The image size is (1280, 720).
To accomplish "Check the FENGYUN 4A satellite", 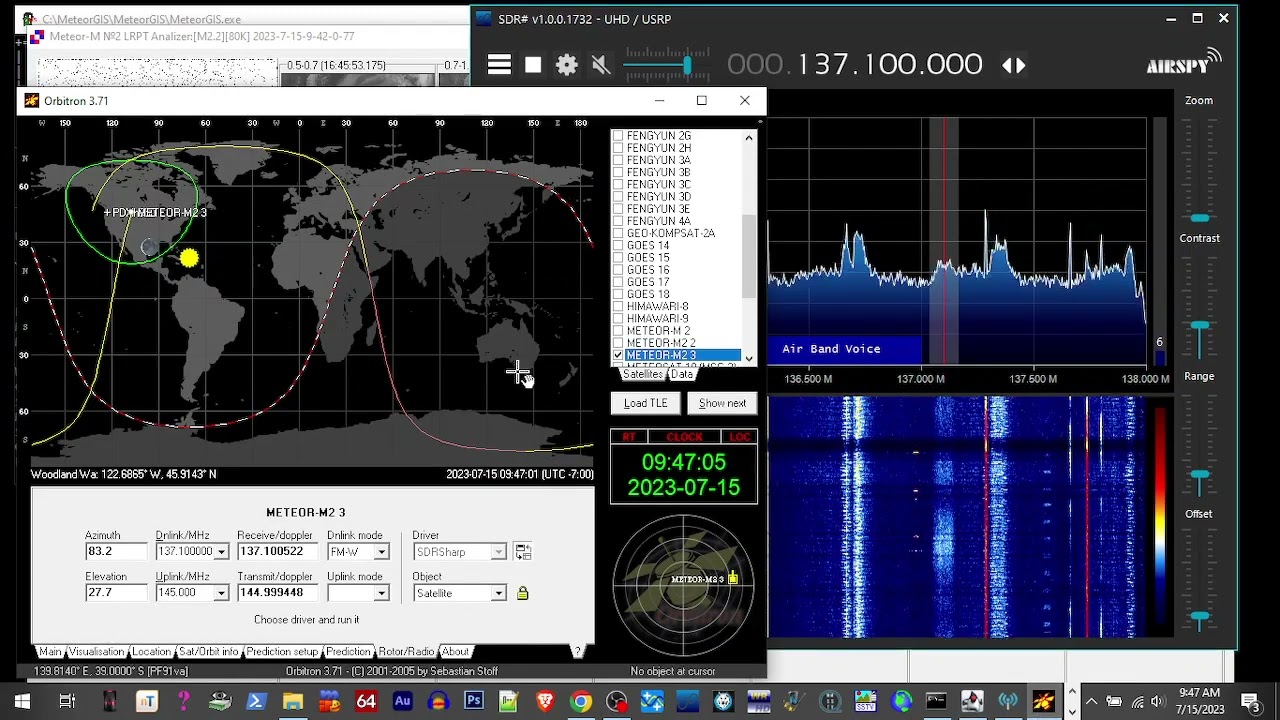I will point(618,221).
